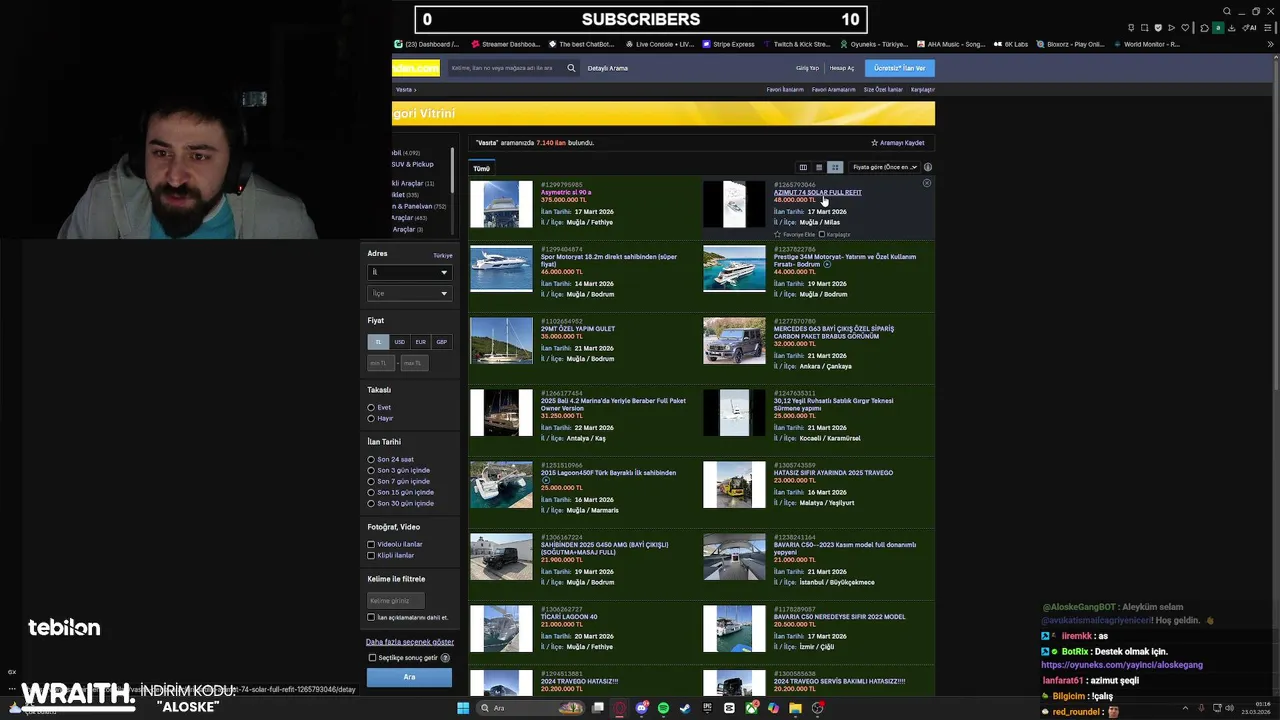This screenshot has height=720, width=1280.
Task: Click the 'Hesap Aç' link
Action: 842,68
